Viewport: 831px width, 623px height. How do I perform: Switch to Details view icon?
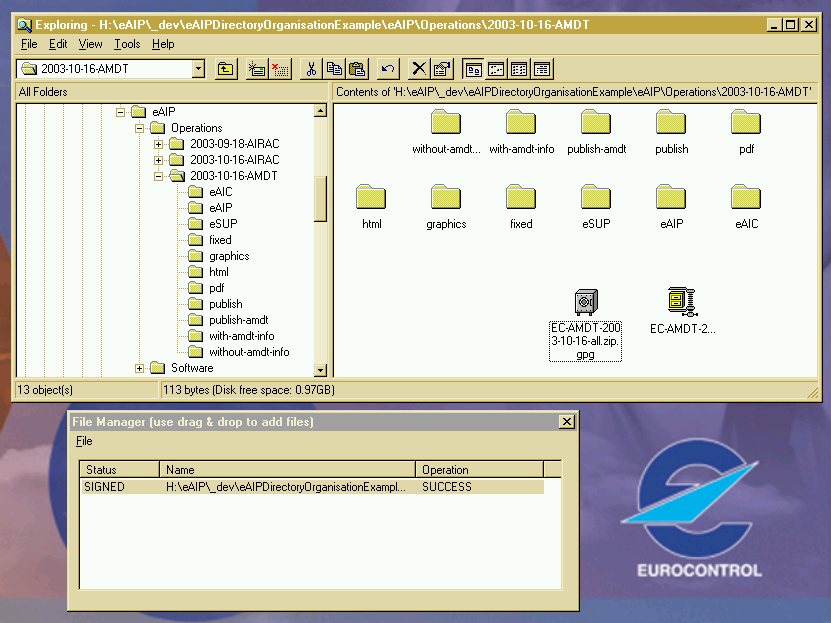coord(542,69)
